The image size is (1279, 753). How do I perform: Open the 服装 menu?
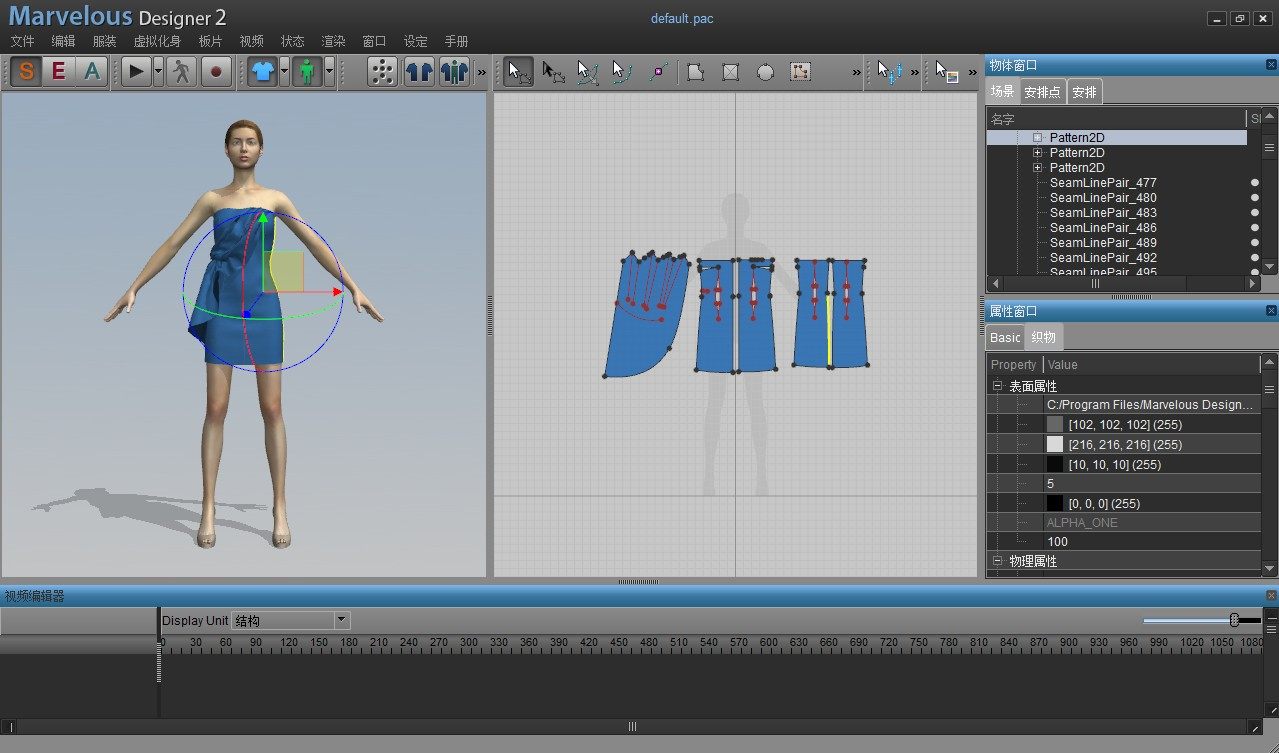click(x=104, y=41)
